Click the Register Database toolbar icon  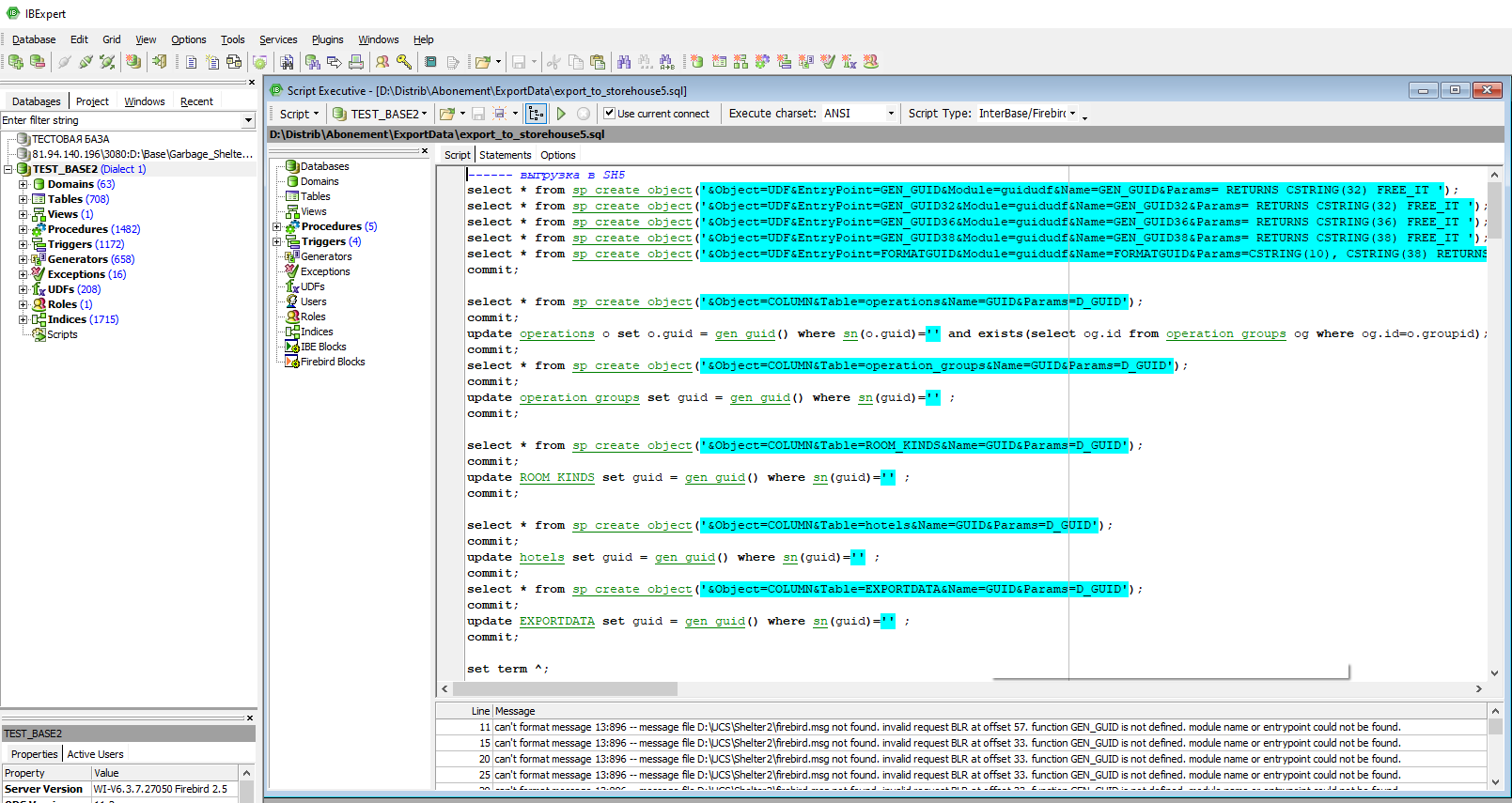16,62
